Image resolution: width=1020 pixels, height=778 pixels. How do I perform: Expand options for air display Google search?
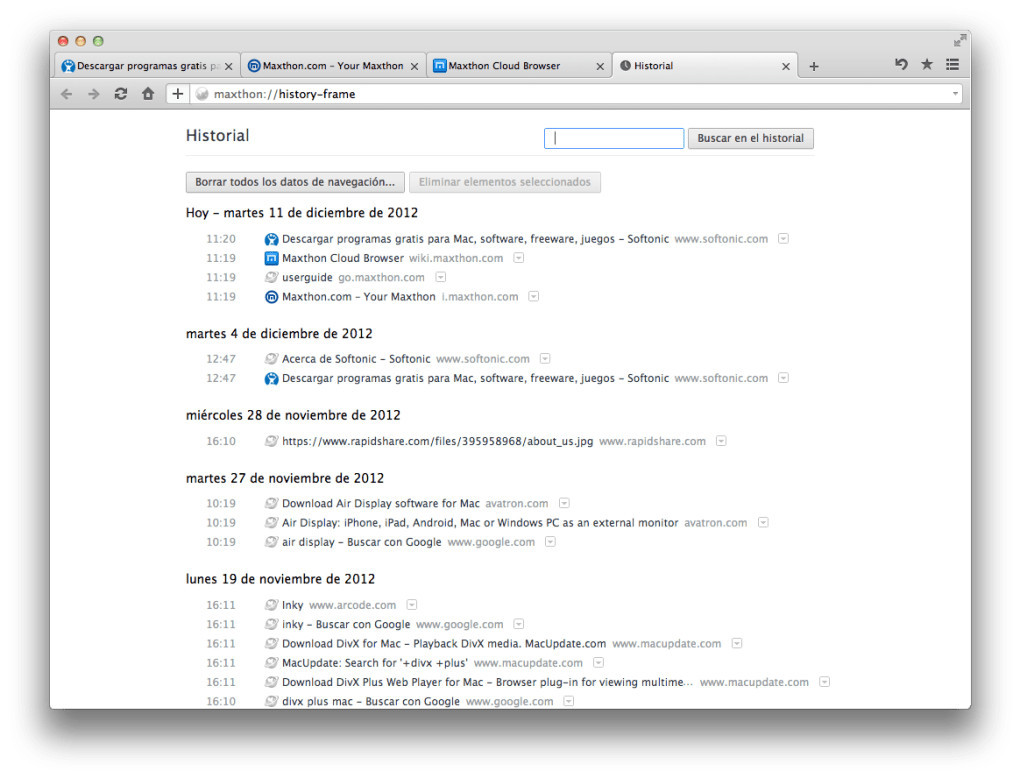[x=550, y=541]
